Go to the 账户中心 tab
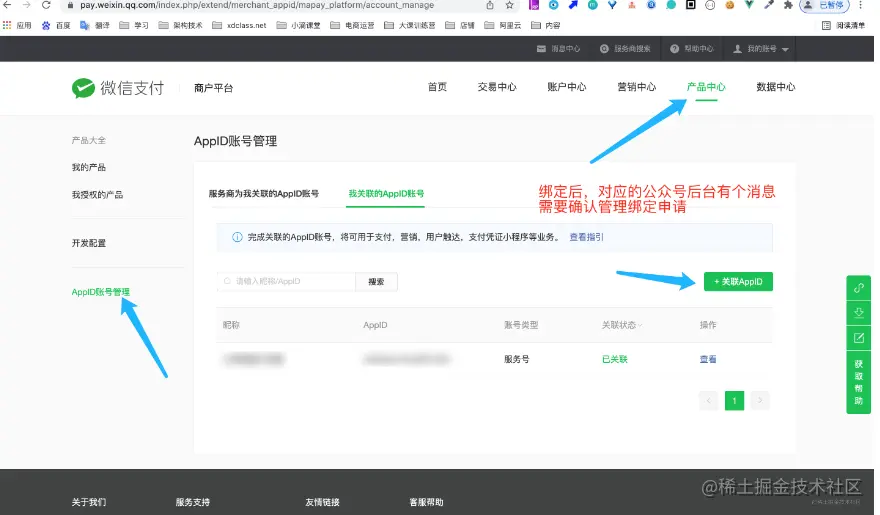 567,87
